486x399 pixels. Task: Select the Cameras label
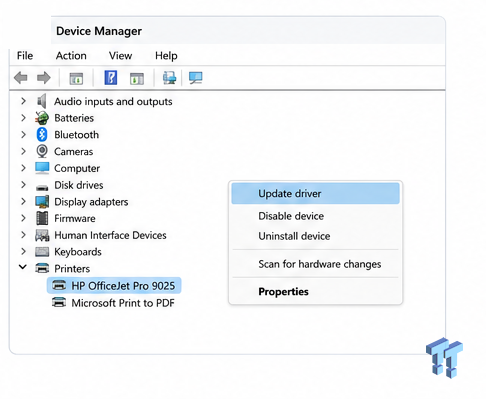74,152
